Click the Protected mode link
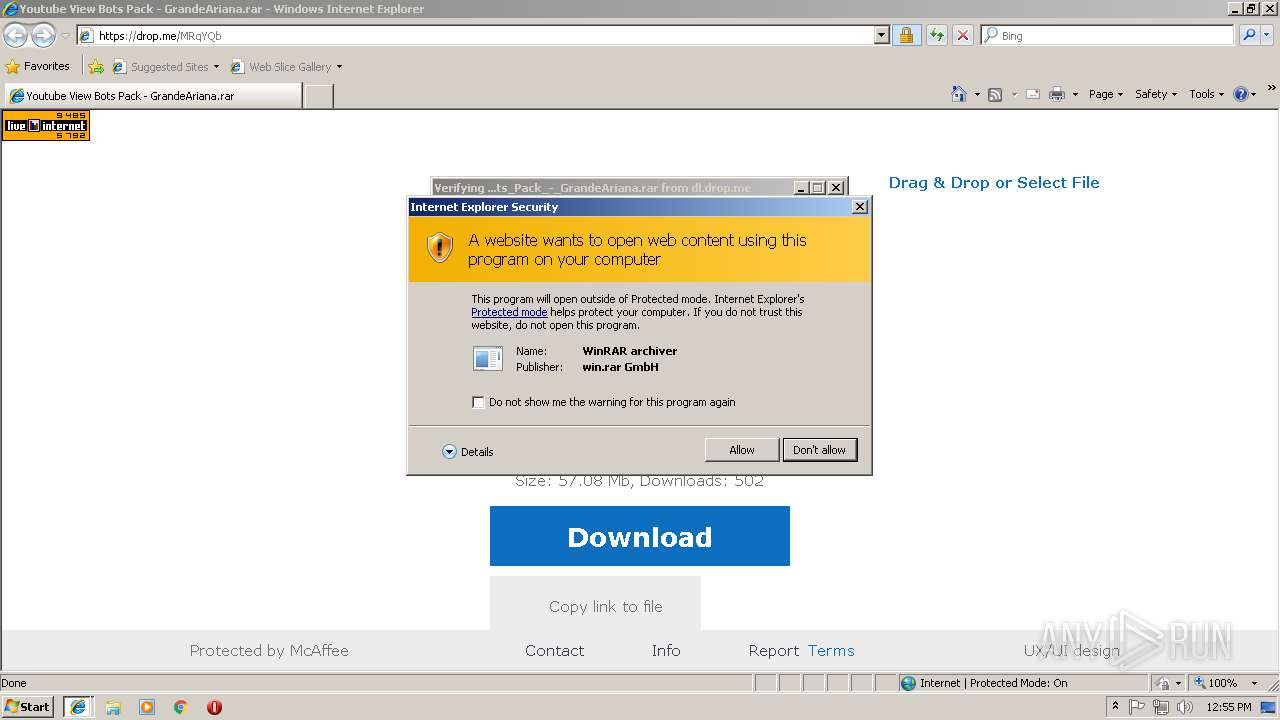The width and height of the screenshot is (1280, 720). pyautogui.click(x=509, y=312)
